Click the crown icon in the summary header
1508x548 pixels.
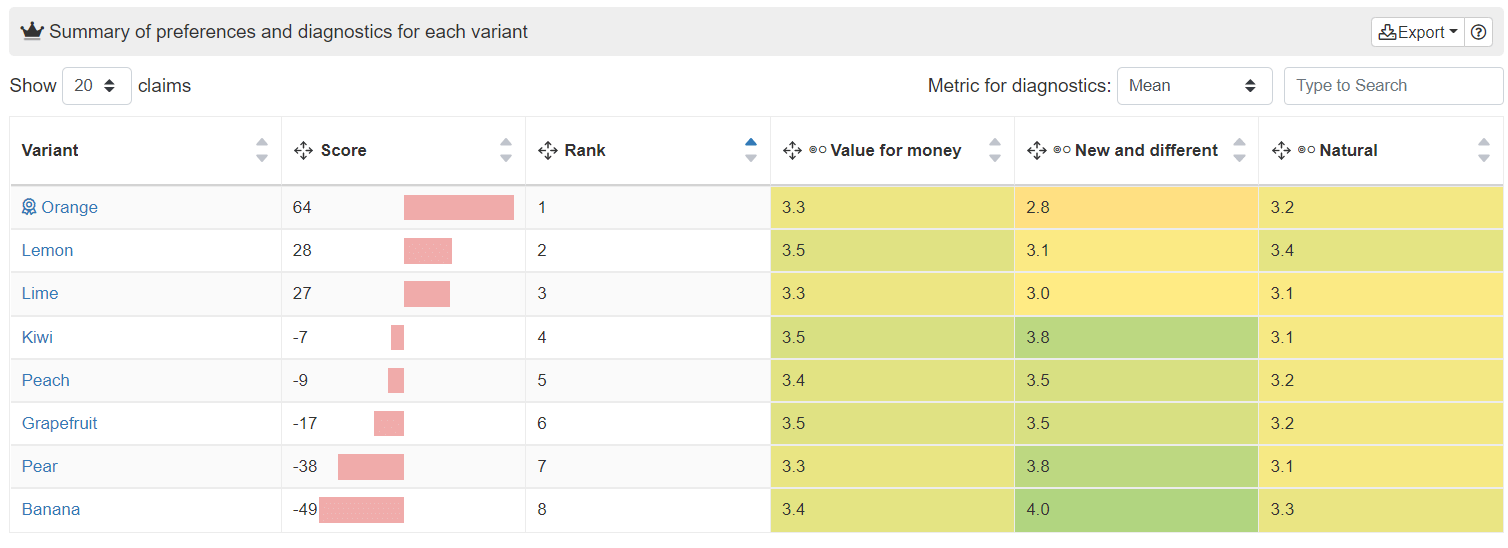[x=32, y=31]
